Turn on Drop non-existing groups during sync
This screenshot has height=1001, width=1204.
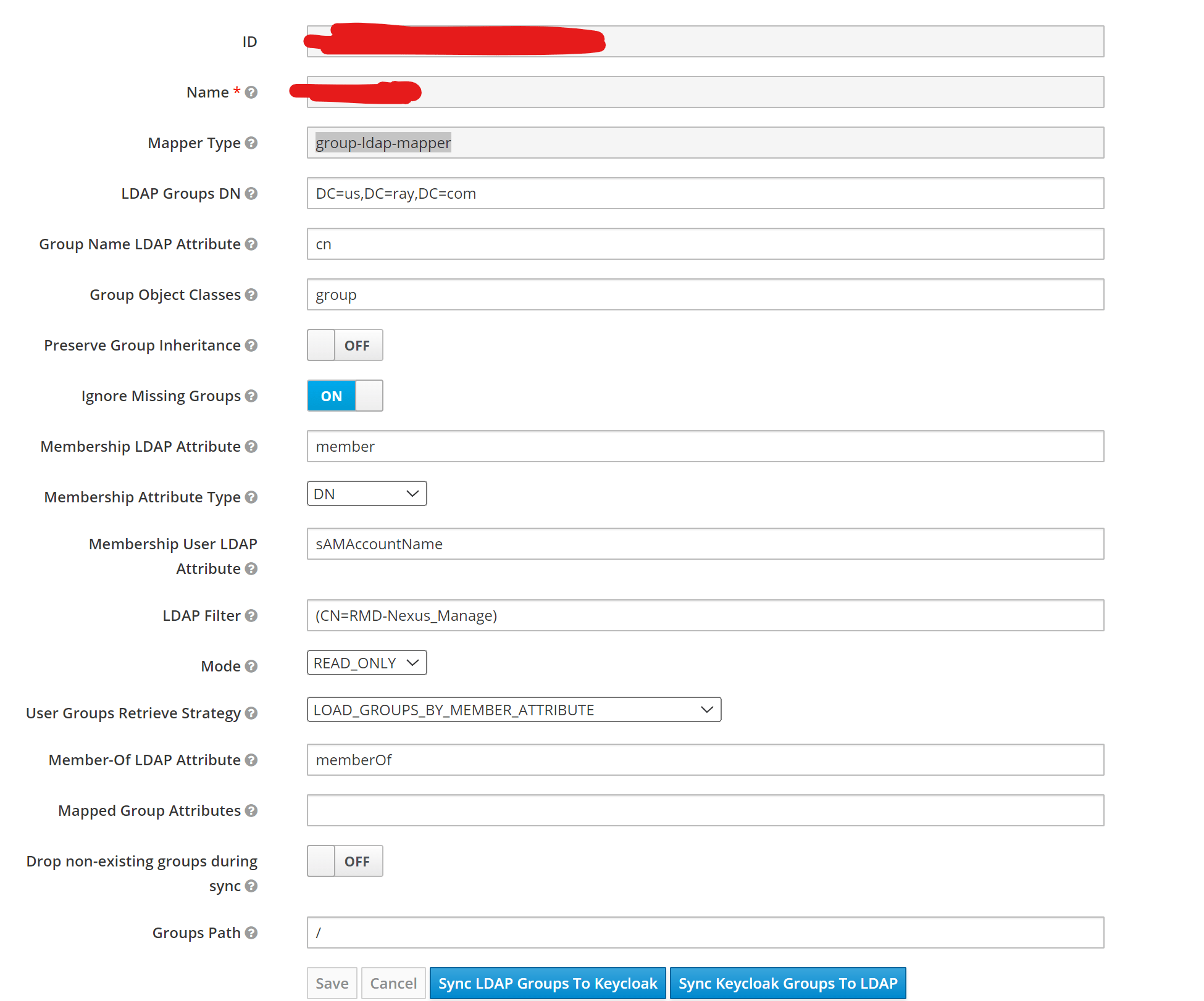(345, 861)
